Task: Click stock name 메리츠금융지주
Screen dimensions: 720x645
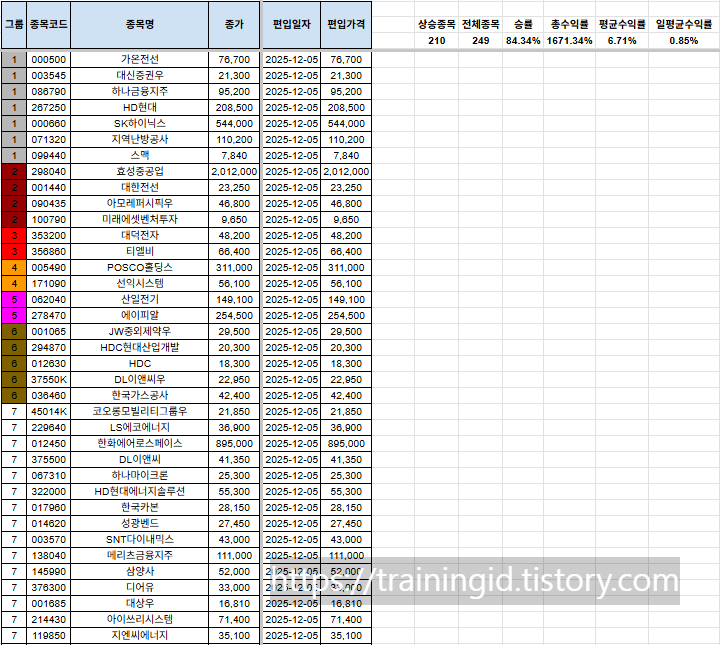Action: click(140, 556)
